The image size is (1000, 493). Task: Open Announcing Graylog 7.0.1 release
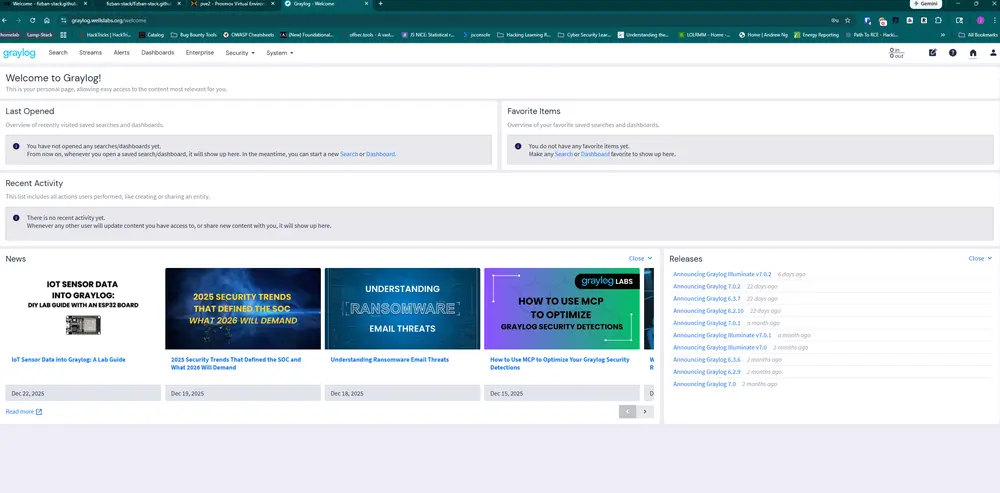pyautogui.click(x=707, y=323)
